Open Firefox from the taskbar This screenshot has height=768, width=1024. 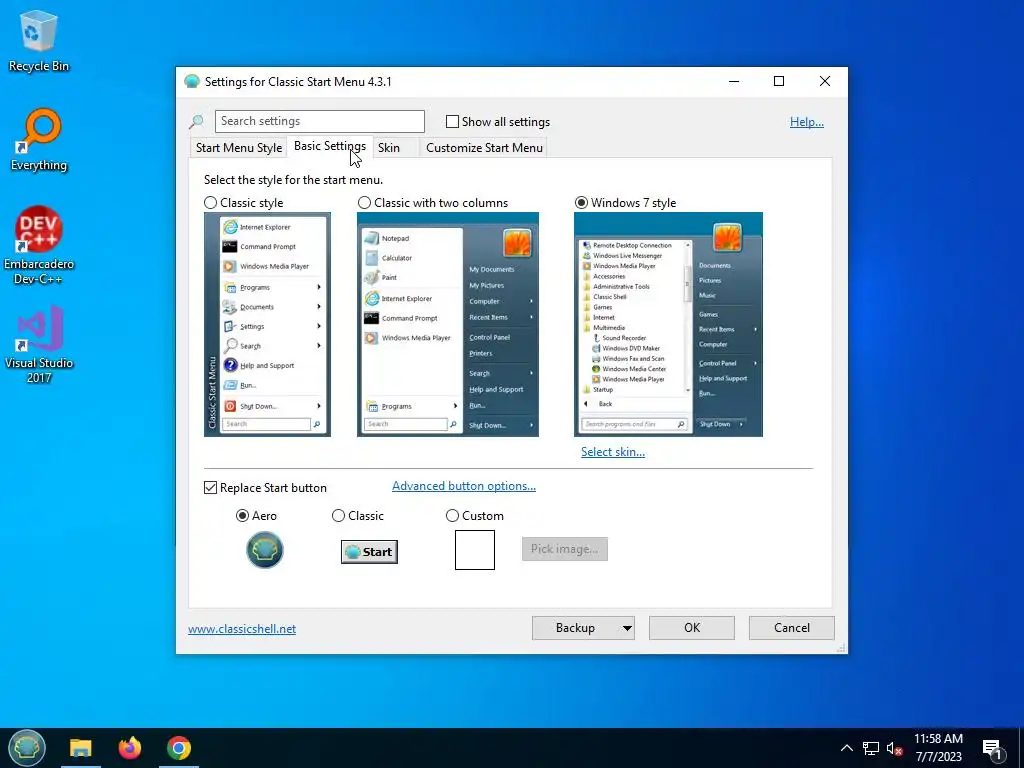[130, 748]
